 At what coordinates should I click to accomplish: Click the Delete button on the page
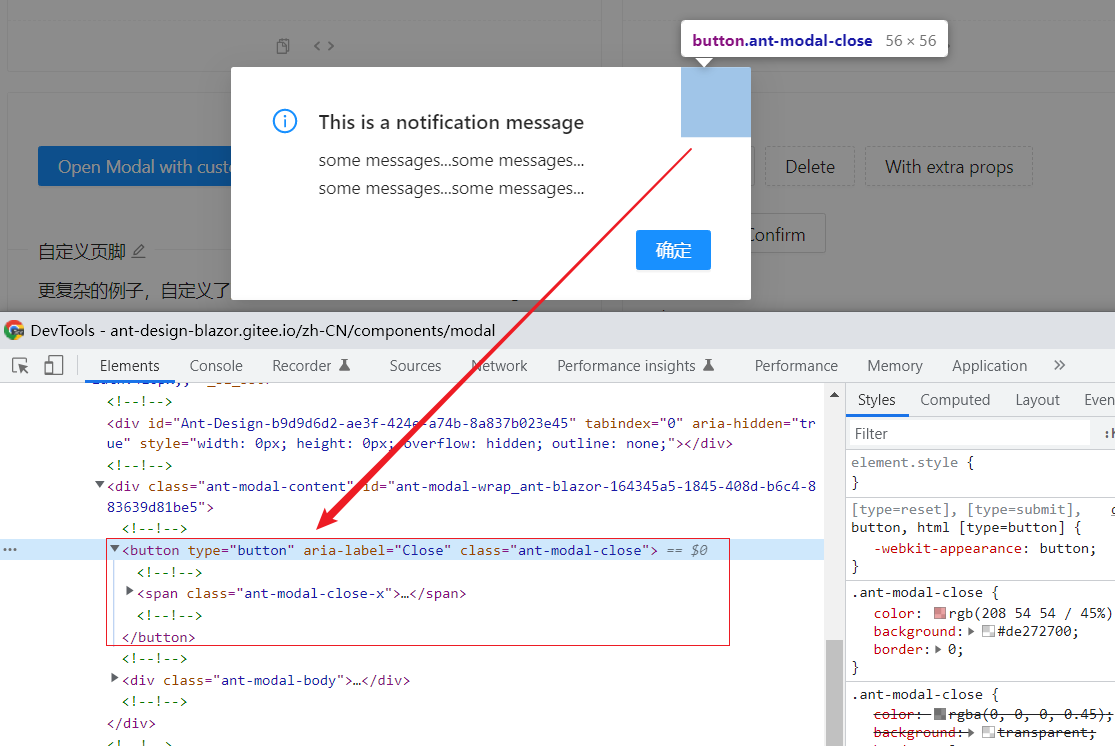click(809, 166)
